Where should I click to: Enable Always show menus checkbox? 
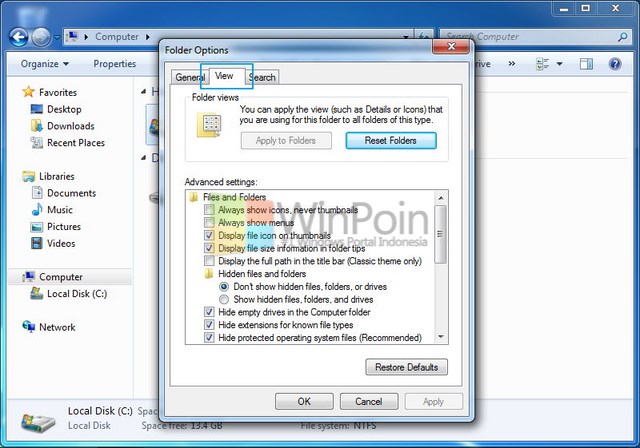(x=209, y=223)
